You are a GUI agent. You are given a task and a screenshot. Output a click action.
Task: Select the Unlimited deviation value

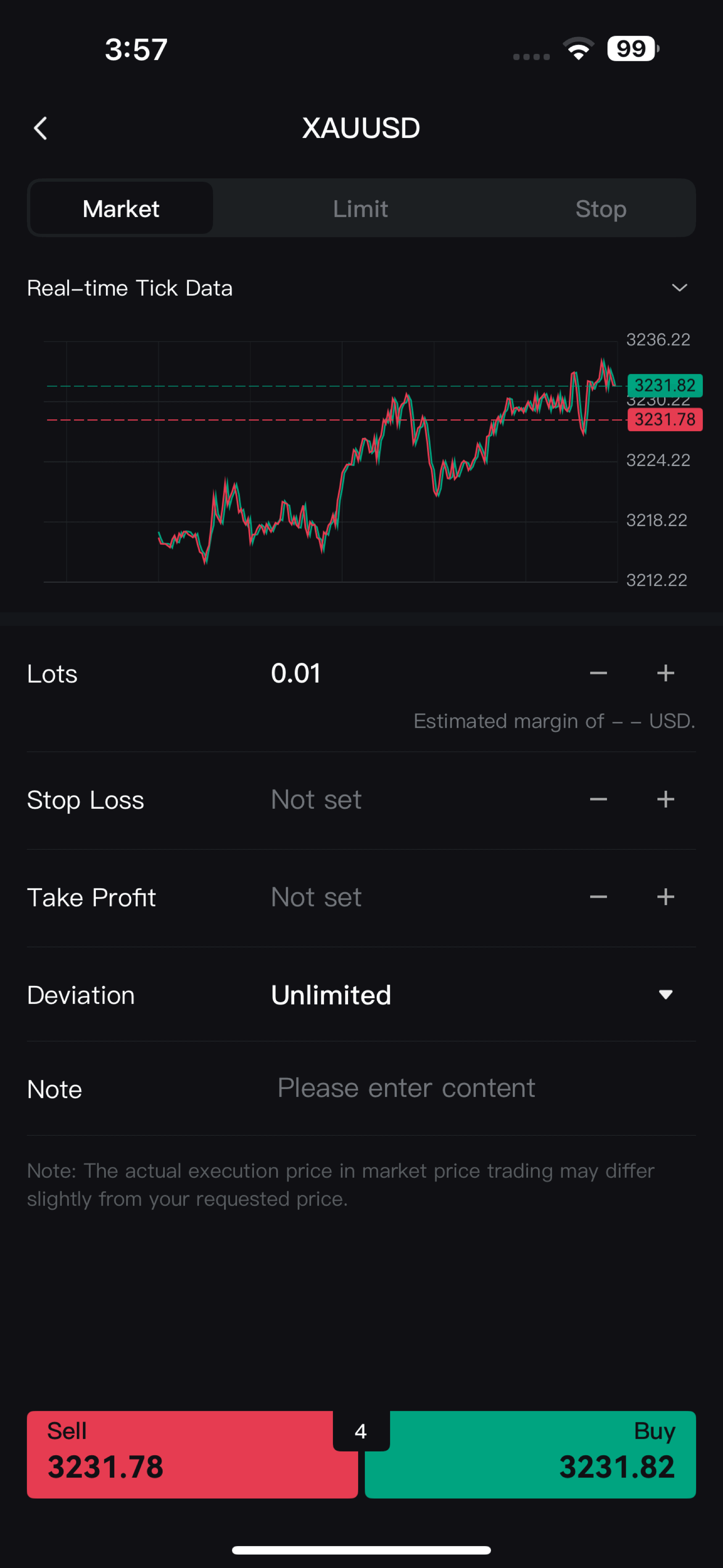[x=331, y=995]
